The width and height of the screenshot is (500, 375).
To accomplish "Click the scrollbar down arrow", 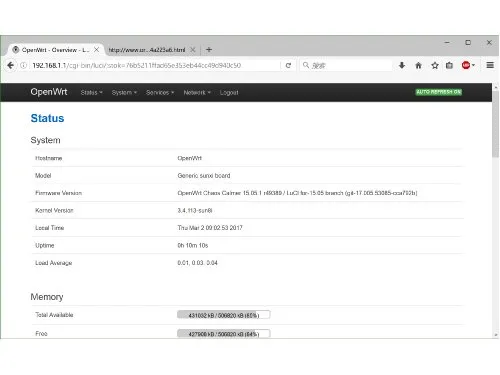I will pos(496,334).
